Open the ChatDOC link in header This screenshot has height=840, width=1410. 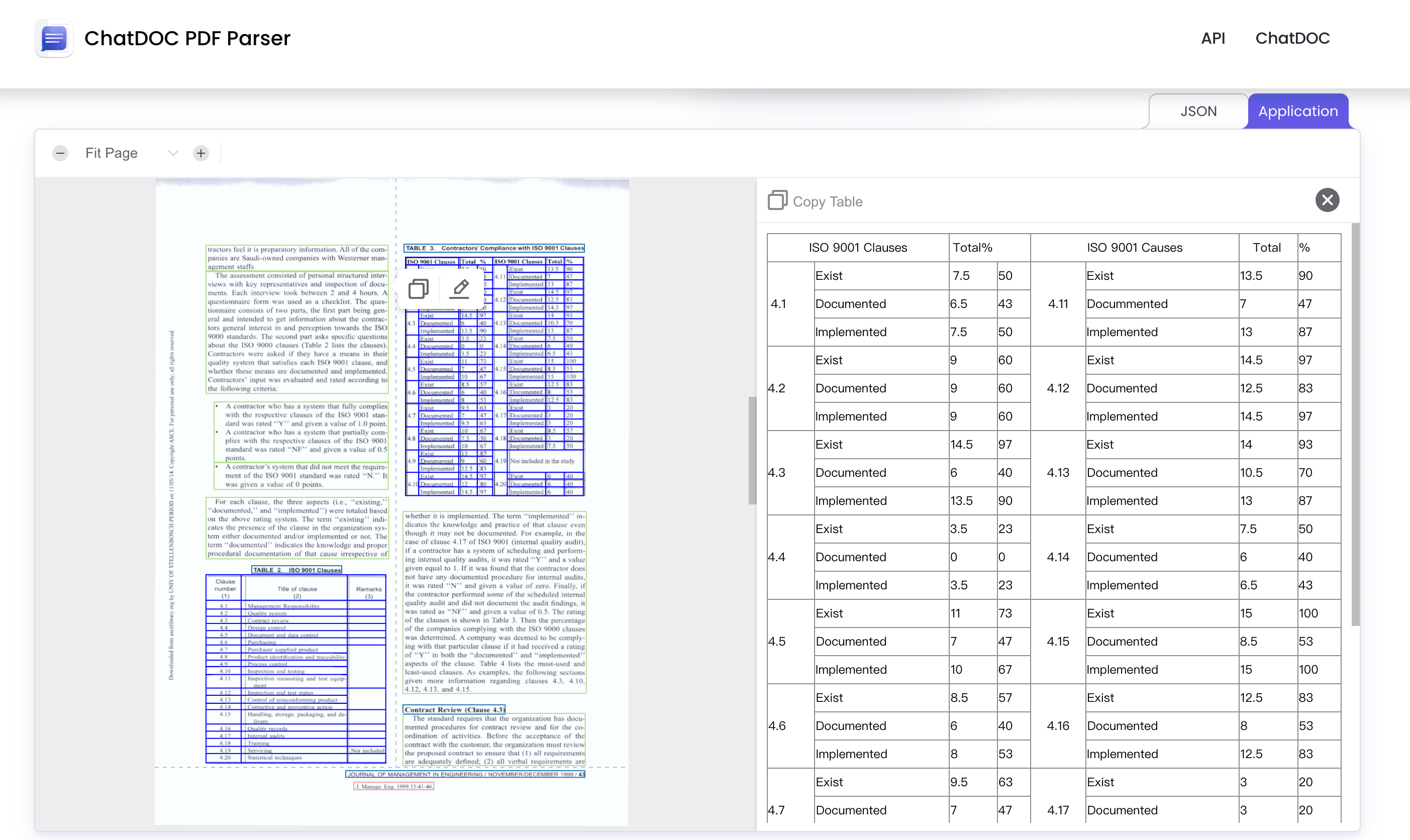tap(1292, 39)
